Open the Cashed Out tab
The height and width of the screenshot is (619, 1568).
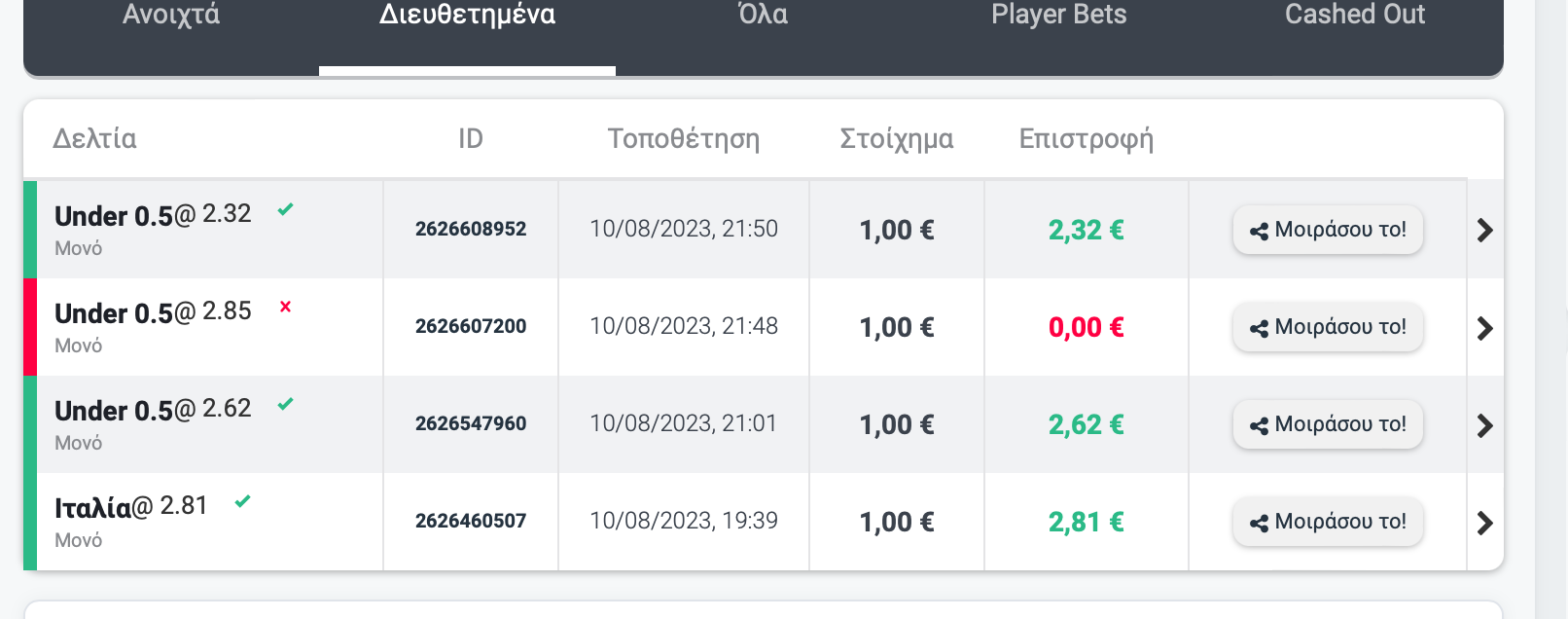click(1354, 15)
